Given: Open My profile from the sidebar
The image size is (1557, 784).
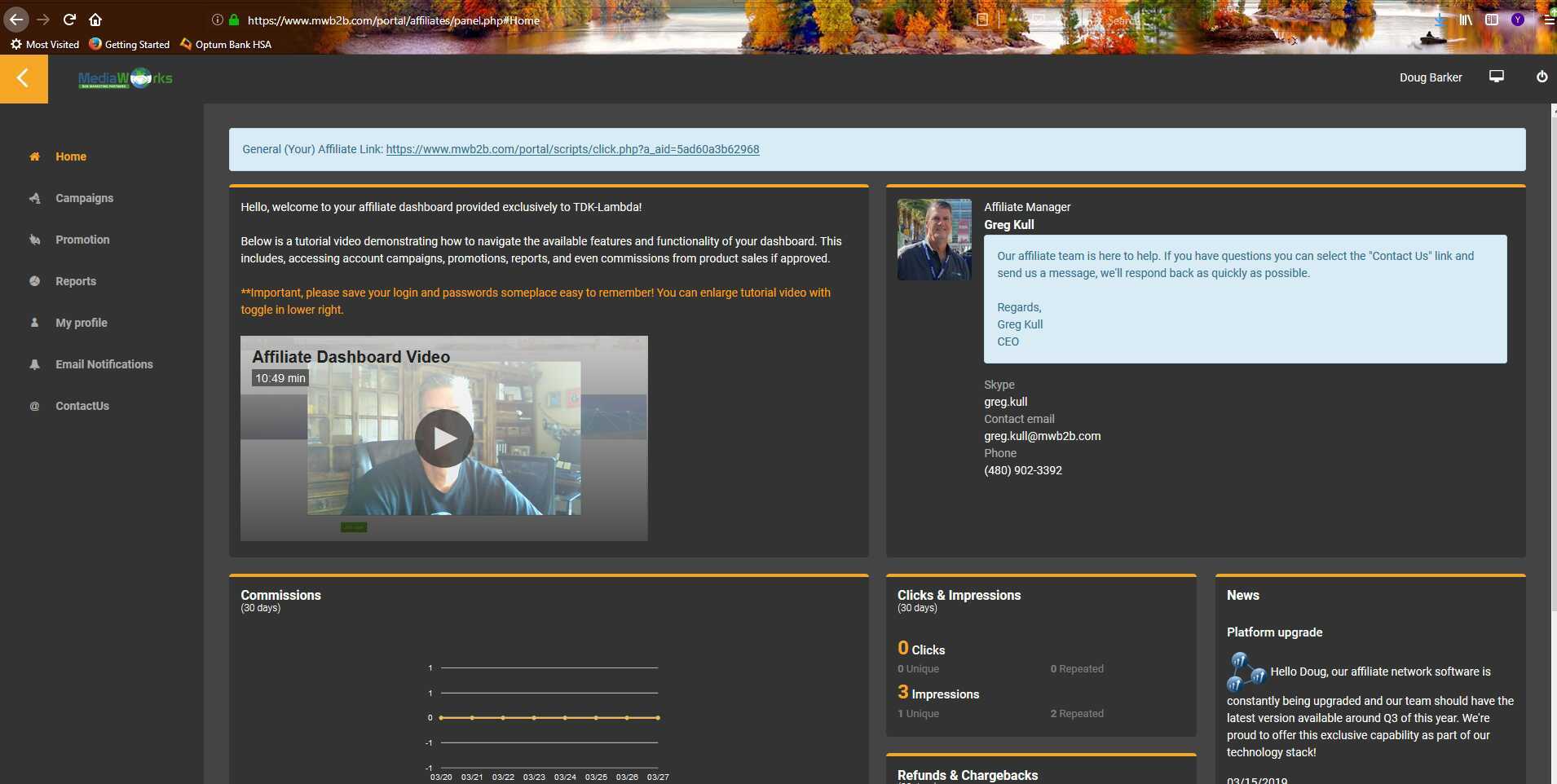Looking at the screenshot, I should tap(82, 323).
